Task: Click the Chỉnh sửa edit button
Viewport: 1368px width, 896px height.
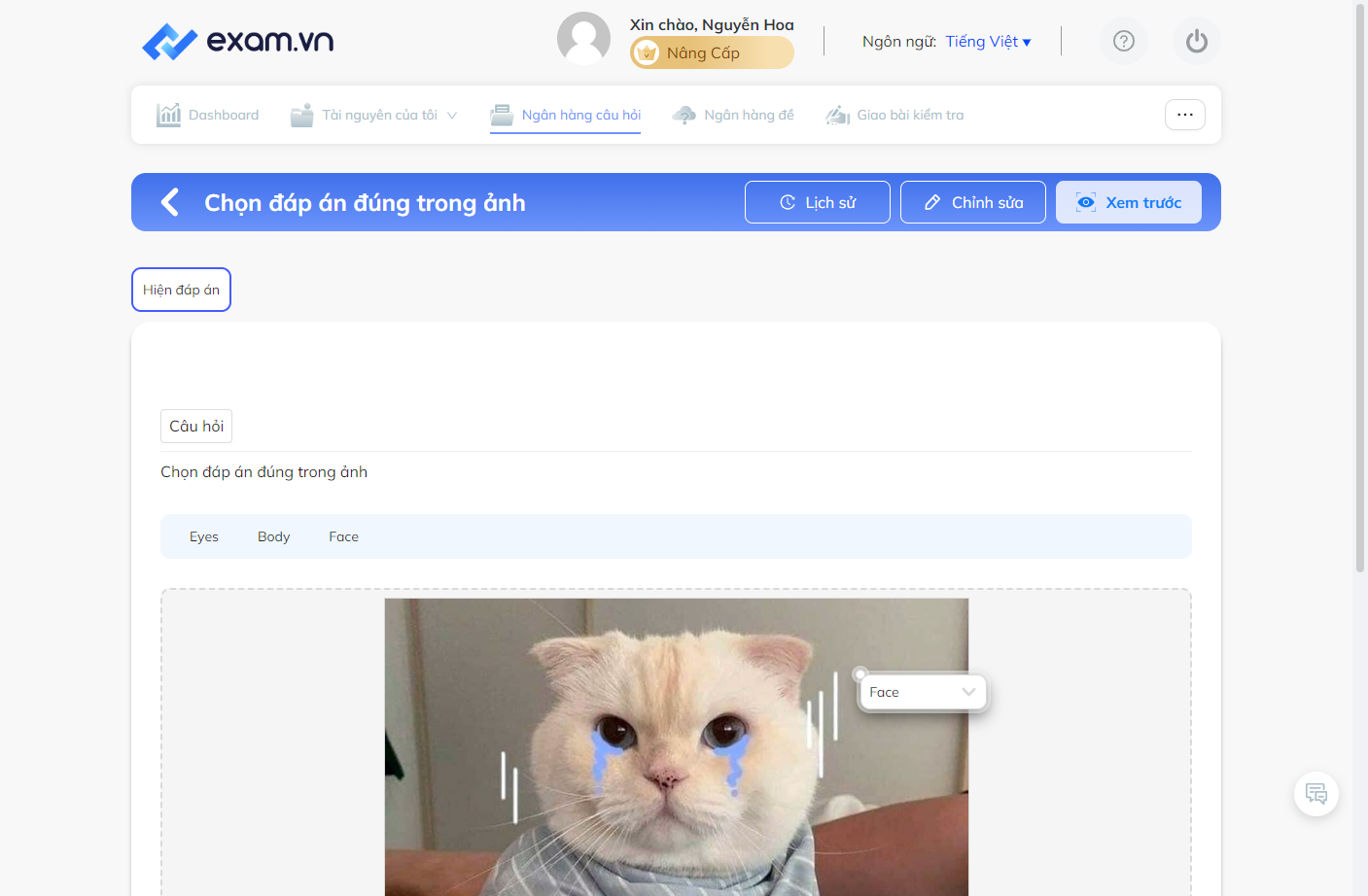Action: (973, 202)
